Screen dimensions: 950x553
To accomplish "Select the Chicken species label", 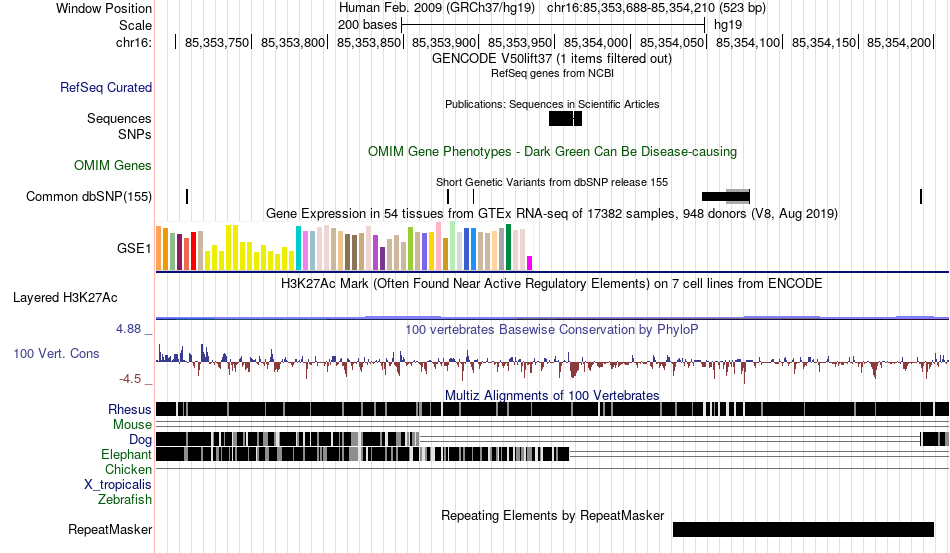I will pos(128,469).
